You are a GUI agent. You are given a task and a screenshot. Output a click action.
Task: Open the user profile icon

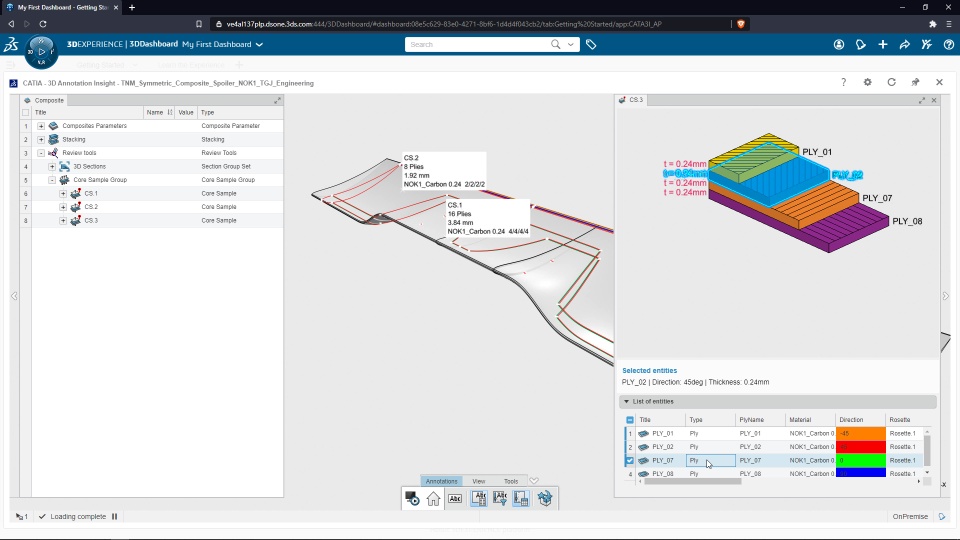(x=839, y=44)
